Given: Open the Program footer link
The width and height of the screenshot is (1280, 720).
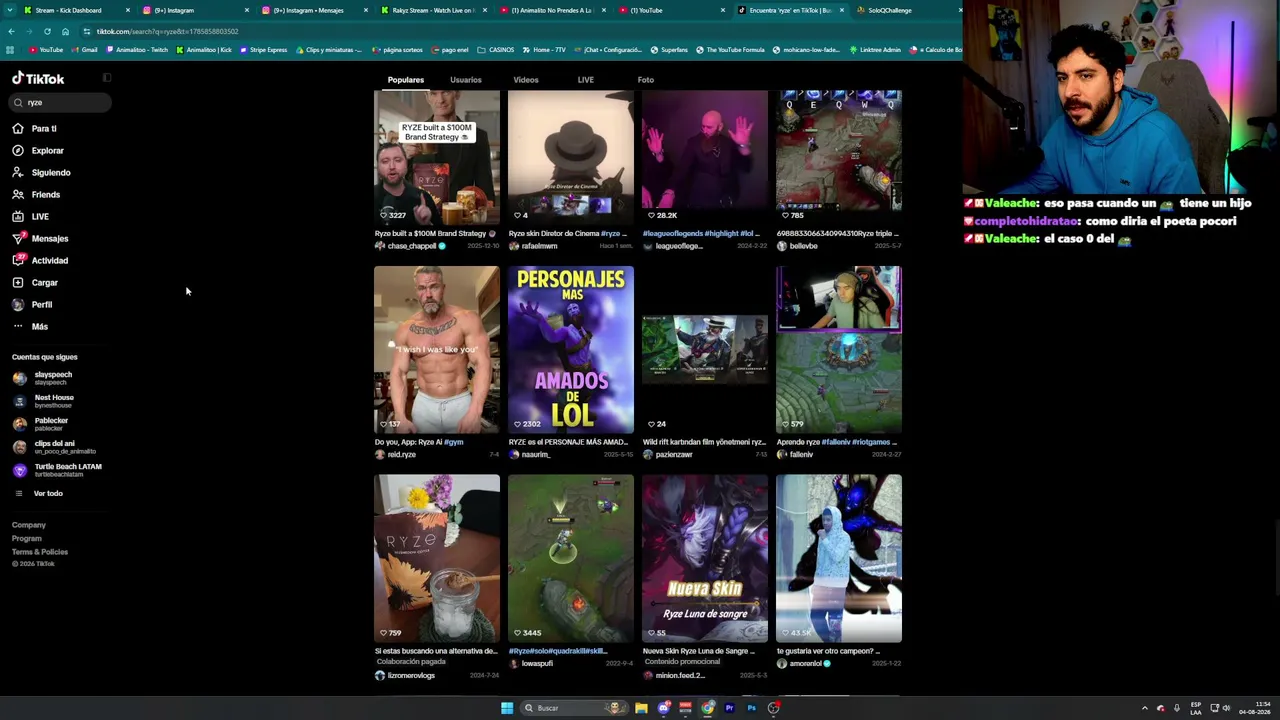Looking at the screenshot, I should click(27, 538).
